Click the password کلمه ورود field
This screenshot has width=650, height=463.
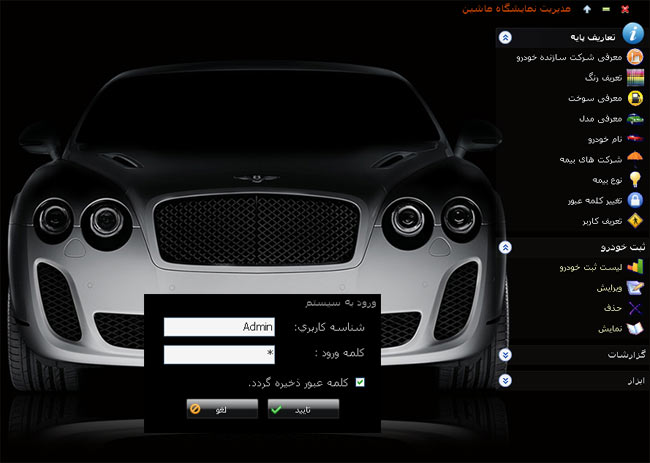coord(219,355)
